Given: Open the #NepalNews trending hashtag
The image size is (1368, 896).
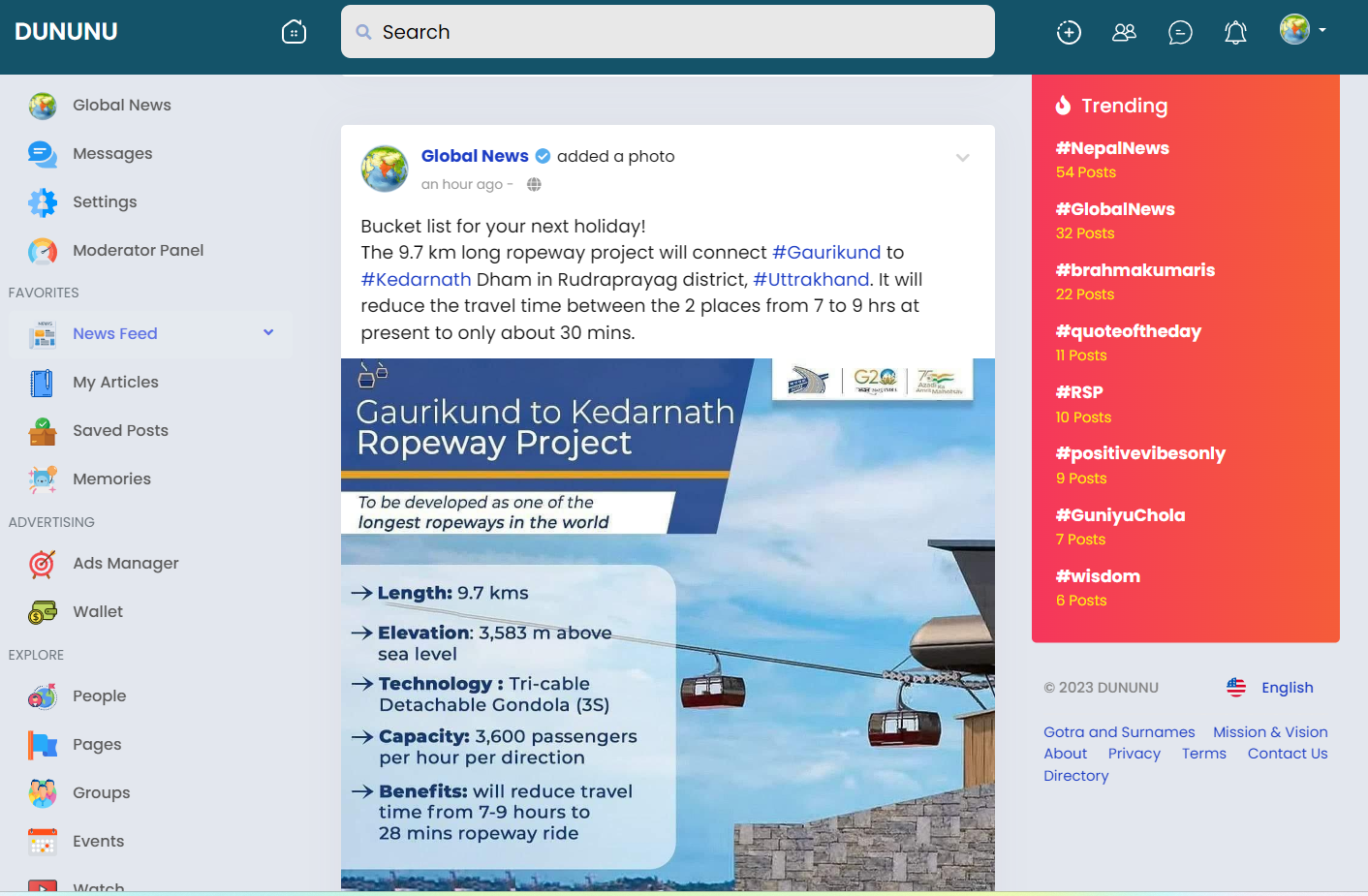Looking at the screenshot, I should click(1112, 148).
